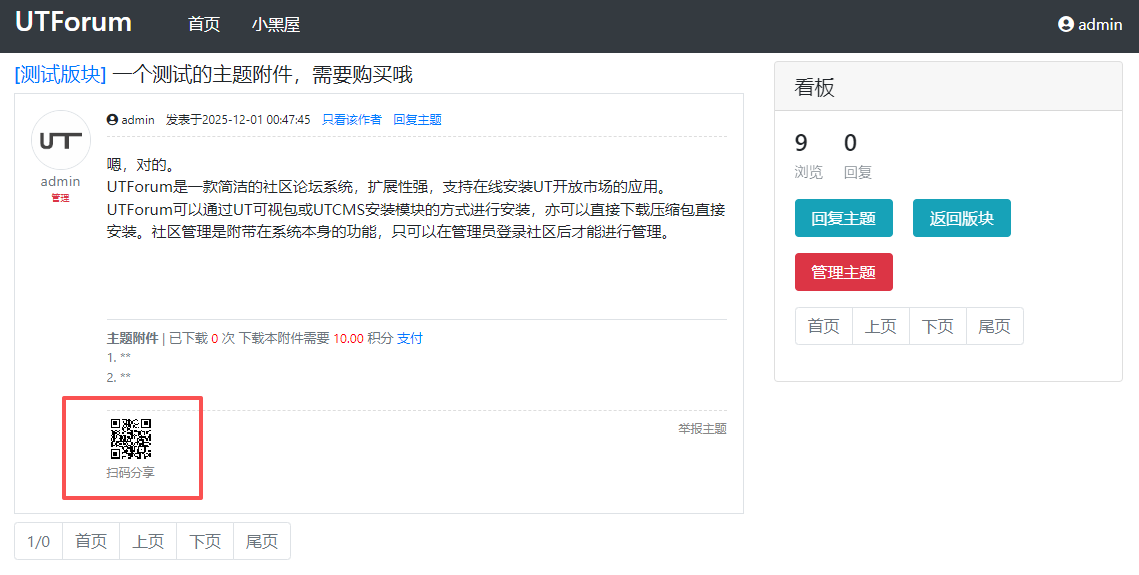Viewport: 1139px width, 575px height.
Task: Click the UTForum logo in header
Action: [73, 23]
